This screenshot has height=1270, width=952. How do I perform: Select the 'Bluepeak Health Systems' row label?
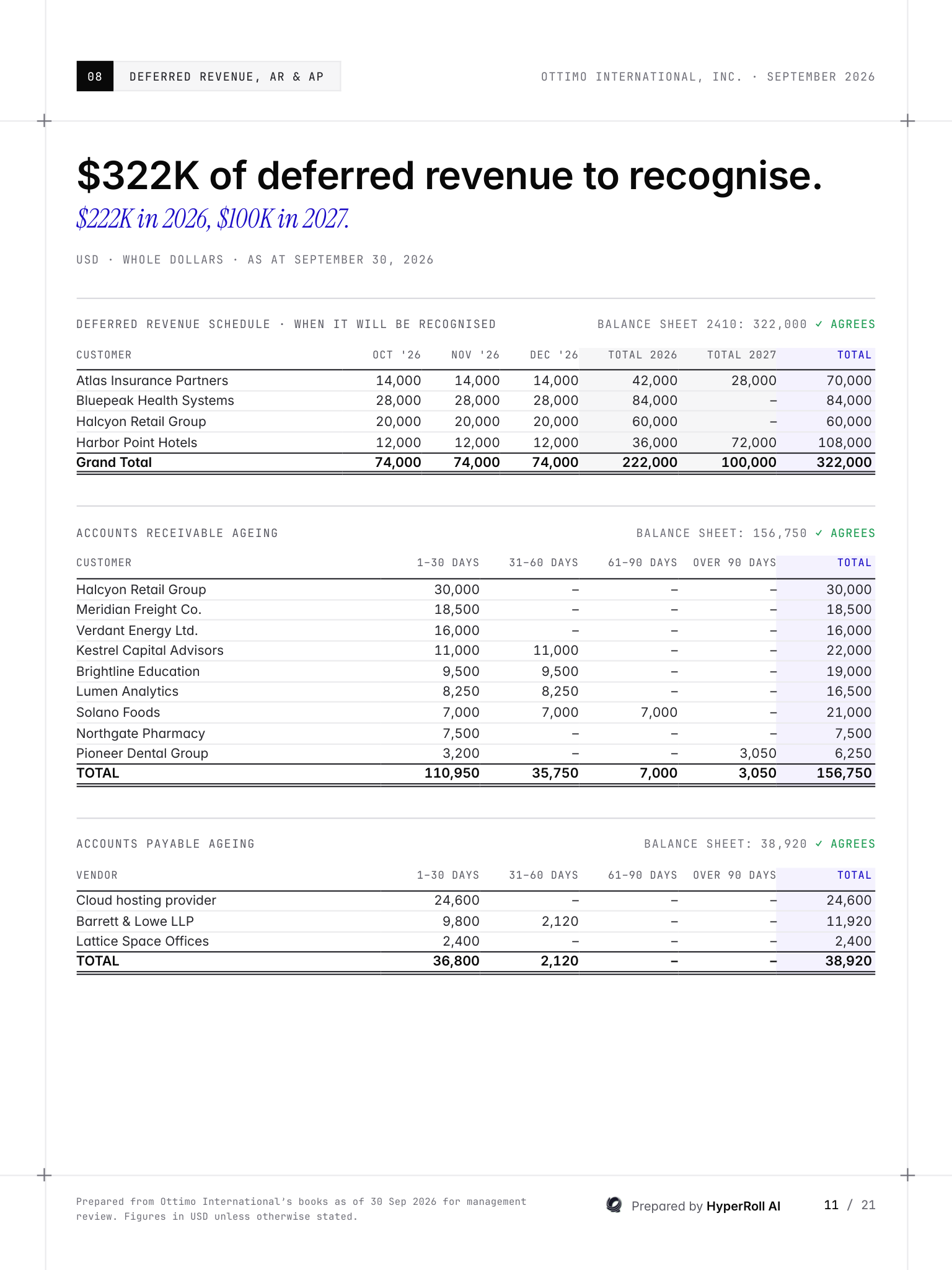coord(155,401)
